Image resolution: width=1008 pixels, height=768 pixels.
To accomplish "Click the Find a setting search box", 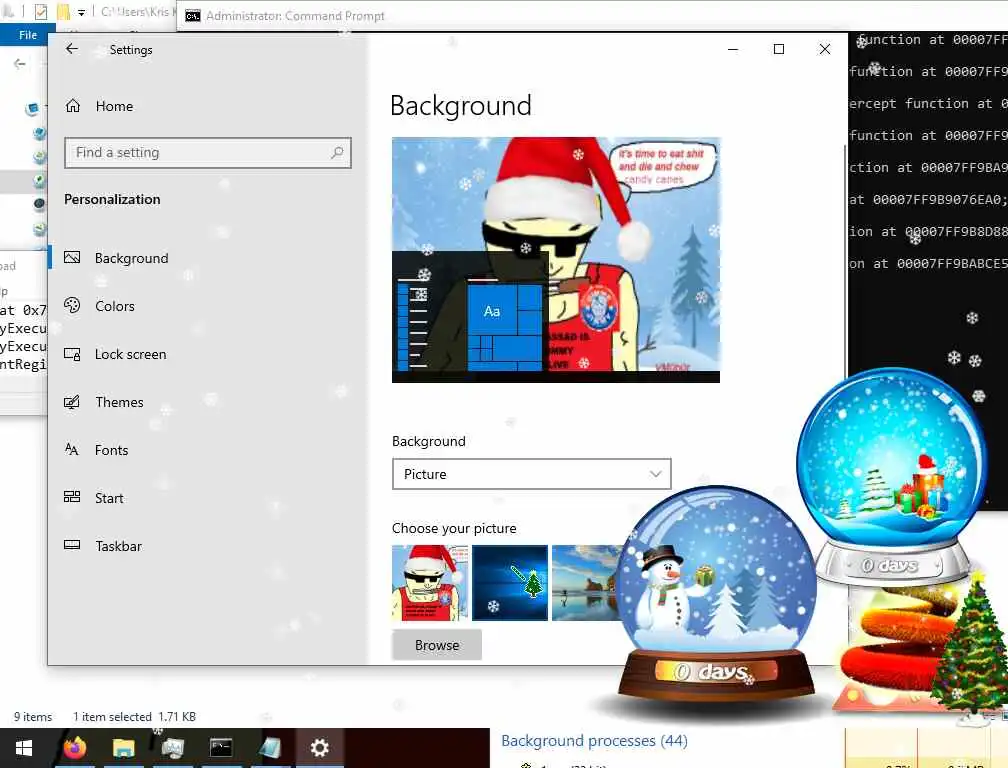I will (208, 152).
